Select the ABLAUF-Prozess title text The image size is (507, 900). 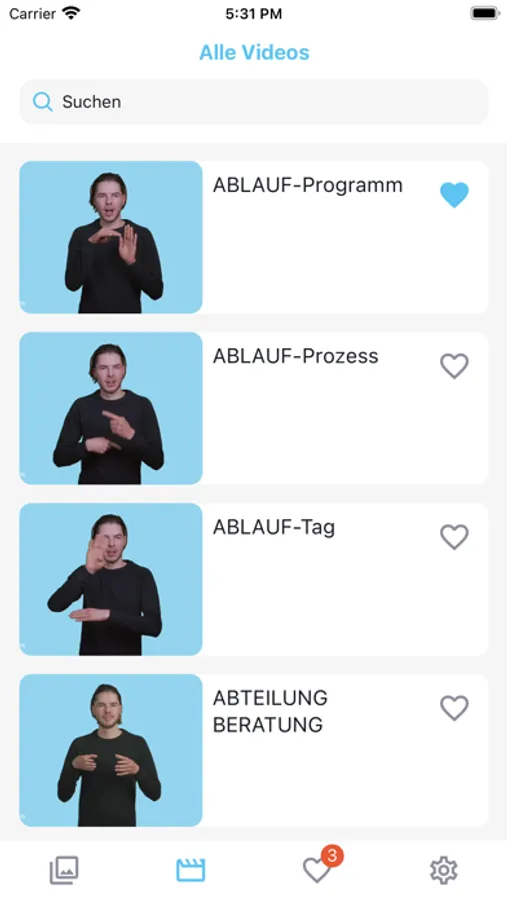click(296, 356)
